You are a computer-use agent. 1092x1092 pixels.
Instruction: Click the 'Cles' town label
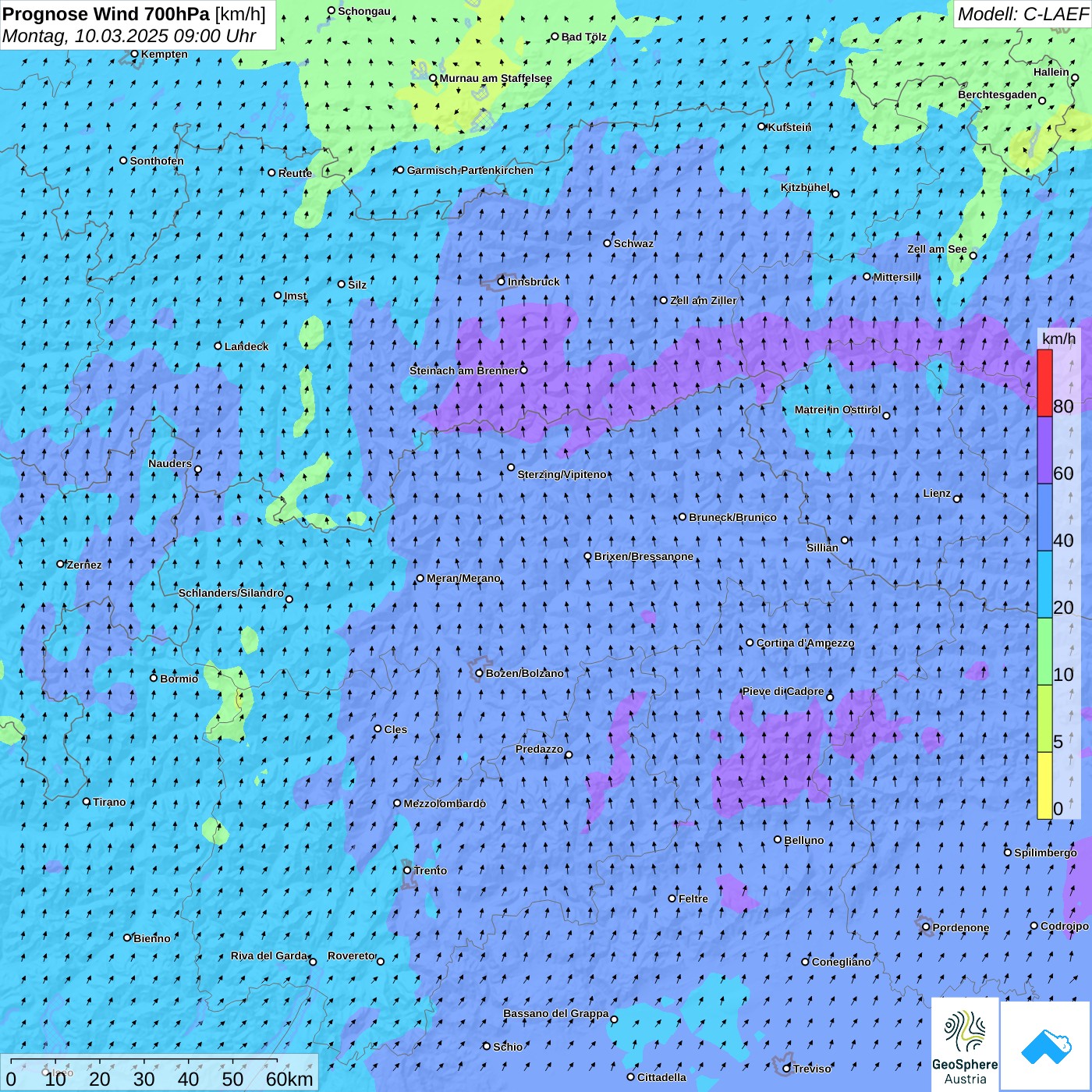(395, 729)
